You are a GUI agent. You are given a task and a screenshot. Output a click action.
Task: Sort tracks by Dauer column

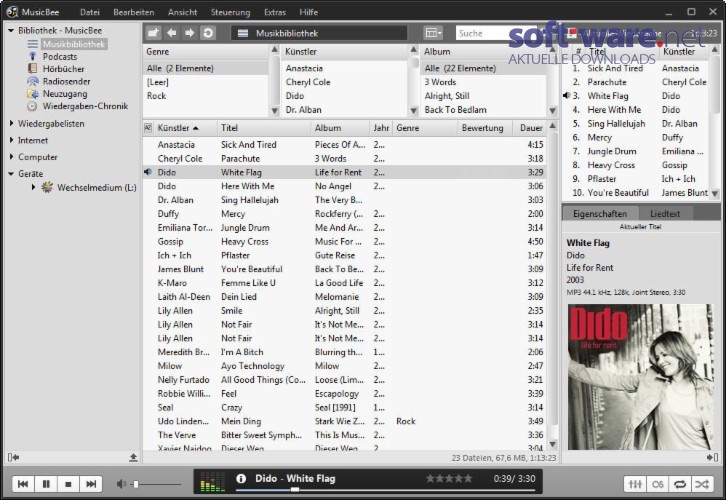point(531,128)
